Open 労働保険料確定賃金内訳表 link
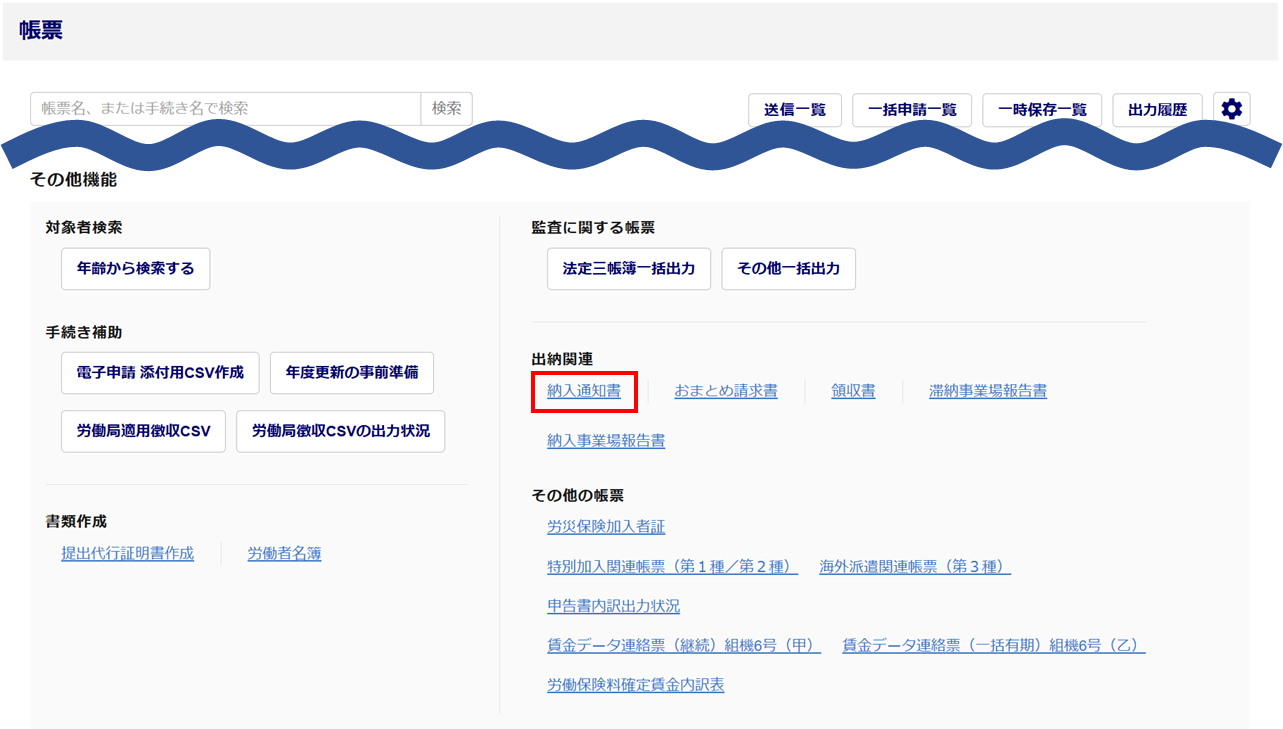 pos(636,684)
